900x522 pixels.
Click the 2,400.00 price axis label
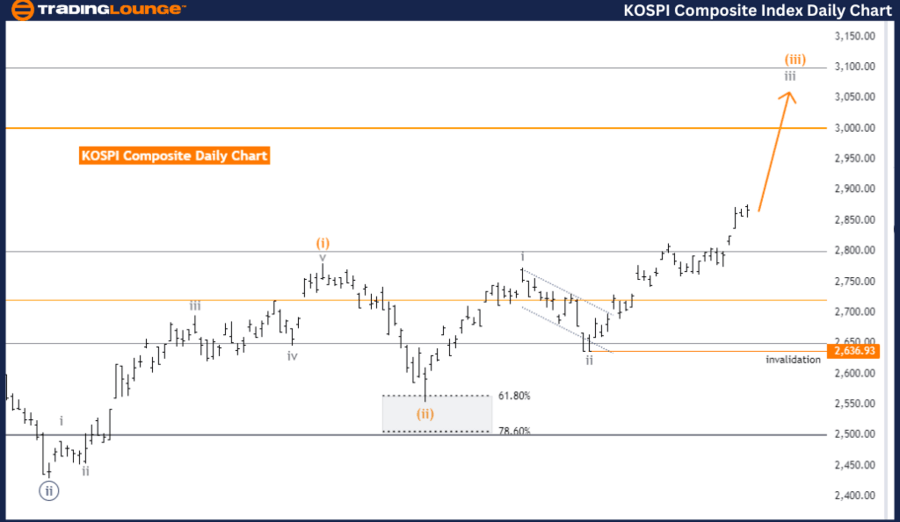click(855, 495)
